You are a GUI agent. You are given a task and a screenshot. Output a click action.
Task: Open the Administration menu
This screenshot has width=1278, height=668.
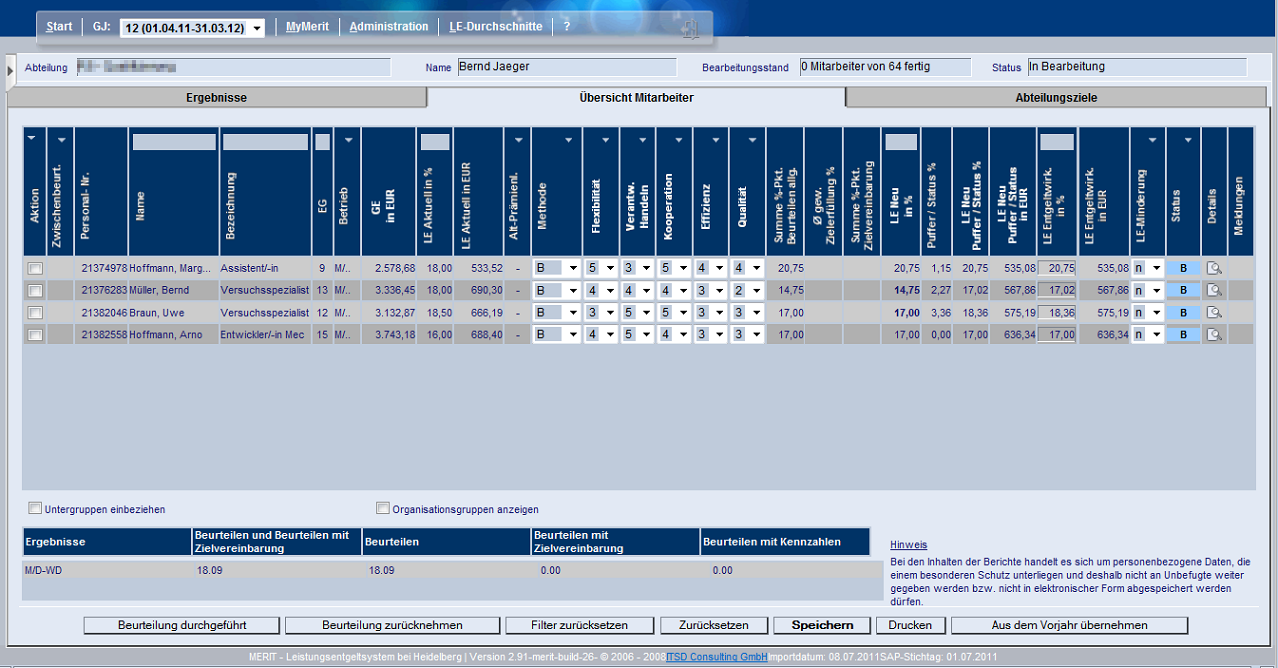389,27
